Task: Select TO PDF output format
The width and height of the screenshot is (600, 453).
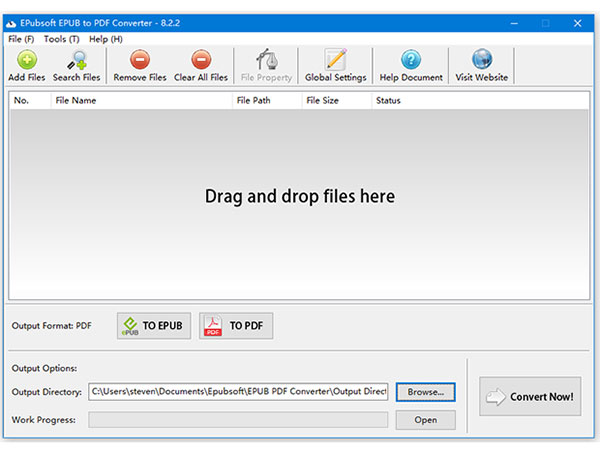Action: (x=236, y=326)
